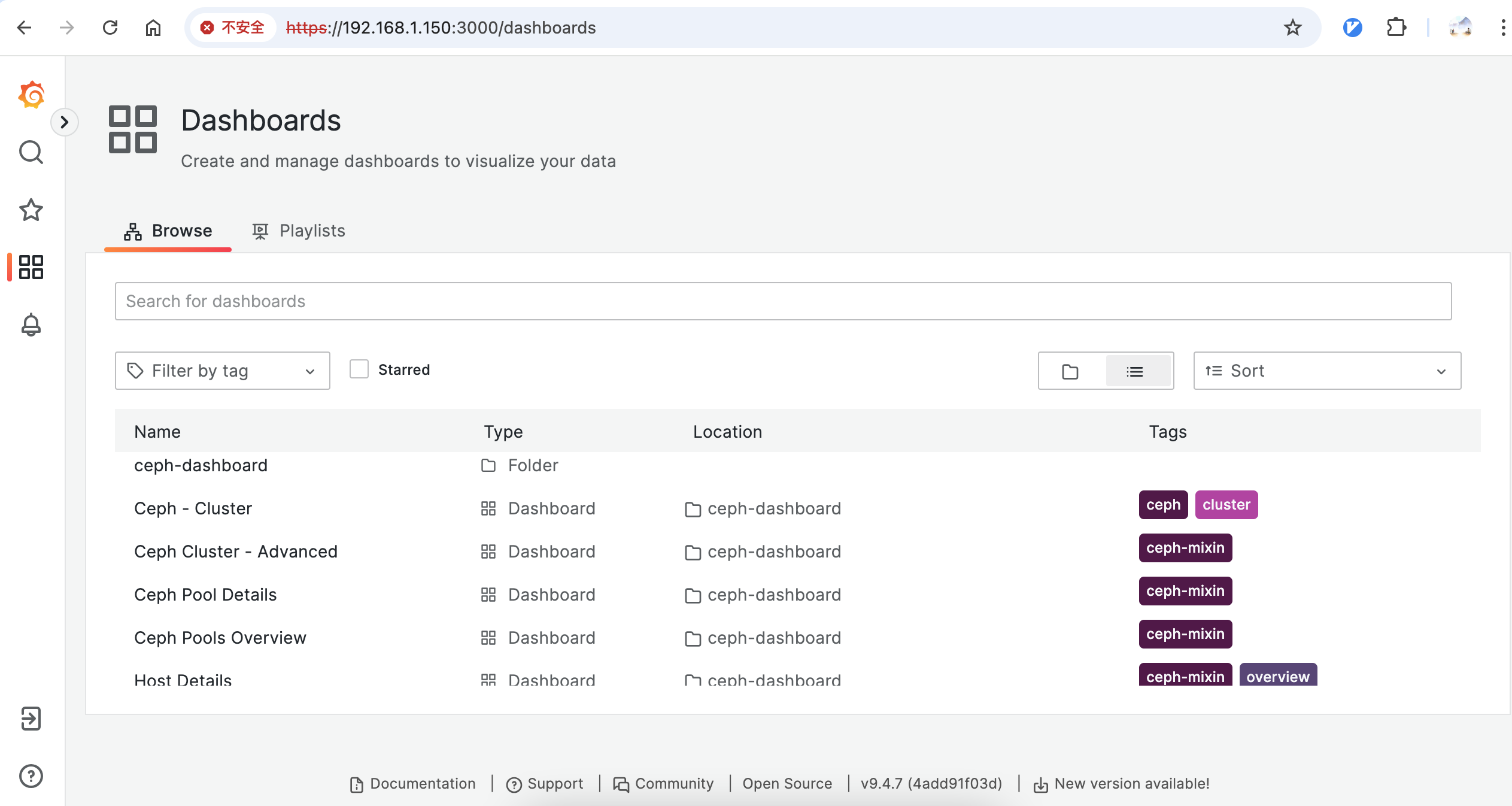Switch to folder view layout
This screenshot has width=1512, height=806.
1070,371
